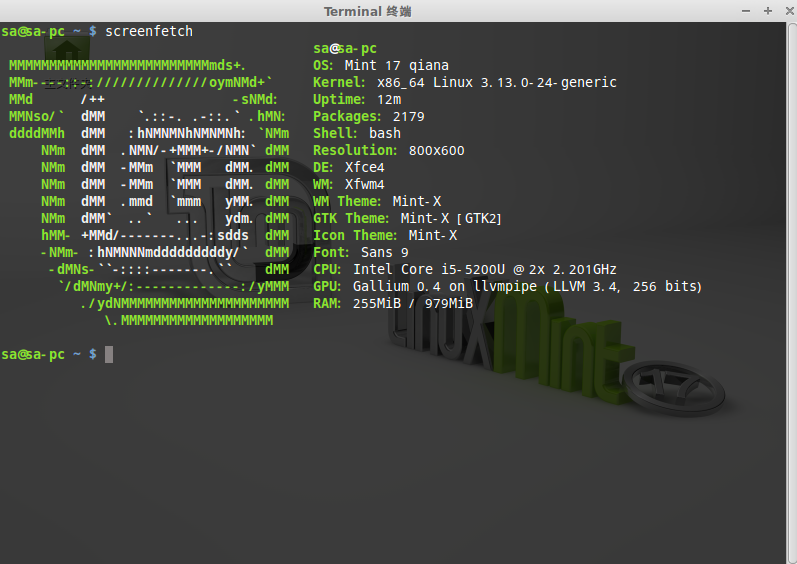This screenshot has width=797, height=564.
Task: Click the Terminal title bar text
Action: (x=367, y=11)
